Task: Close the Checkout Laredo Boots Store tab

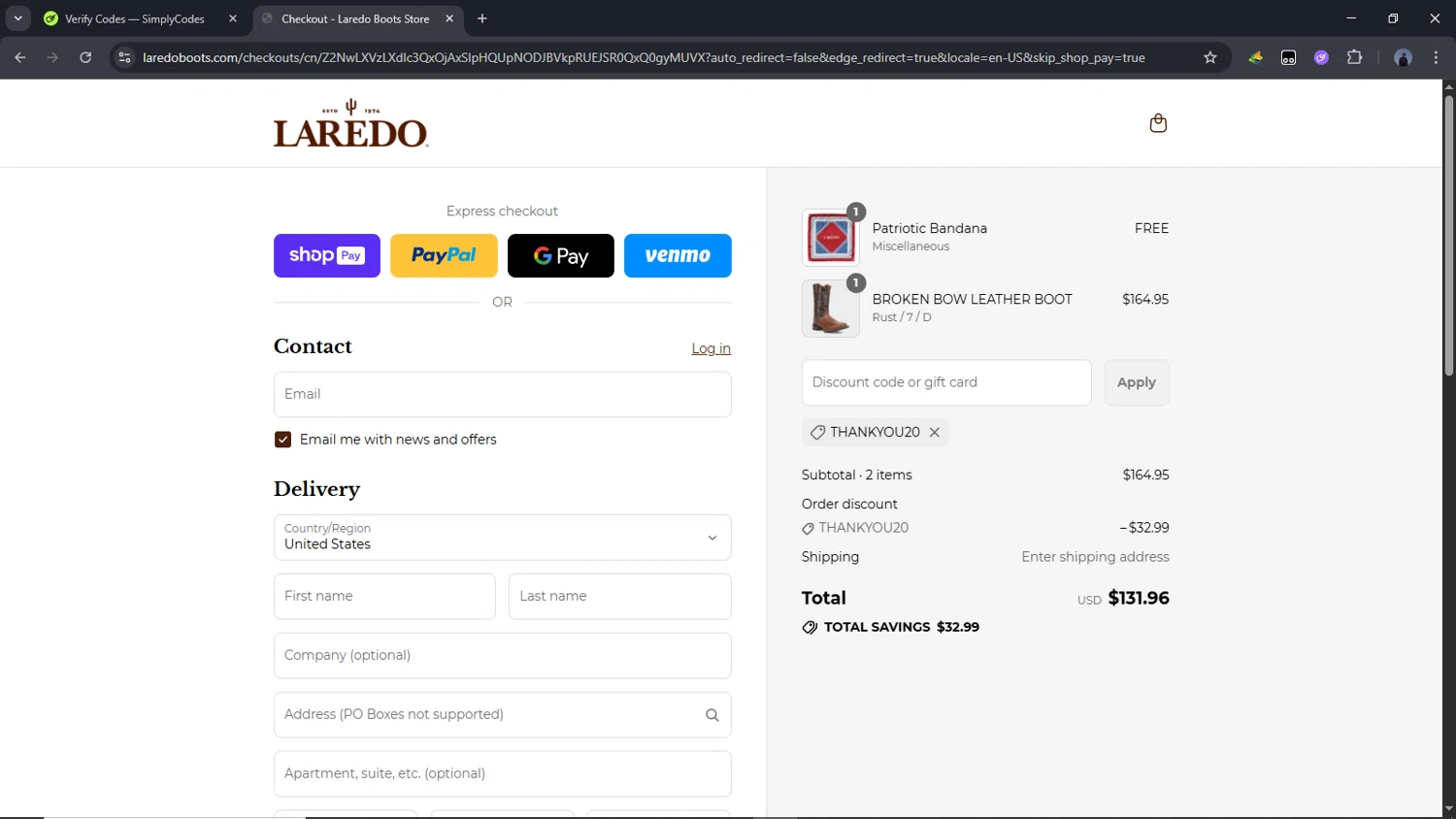Action: coord(449,18)
